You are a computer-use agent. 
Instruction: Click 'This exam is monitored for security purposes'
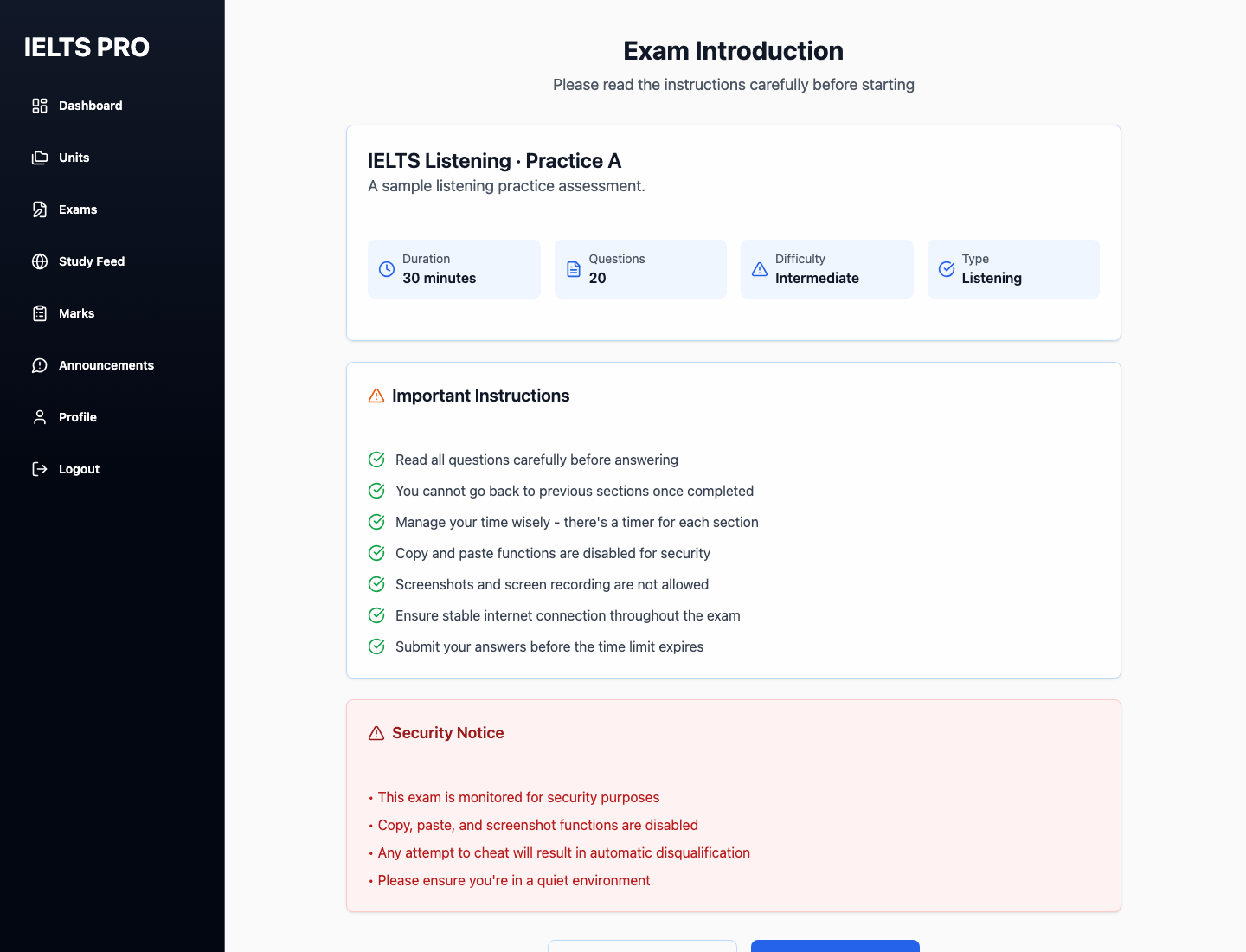click(x=518, y=797)
